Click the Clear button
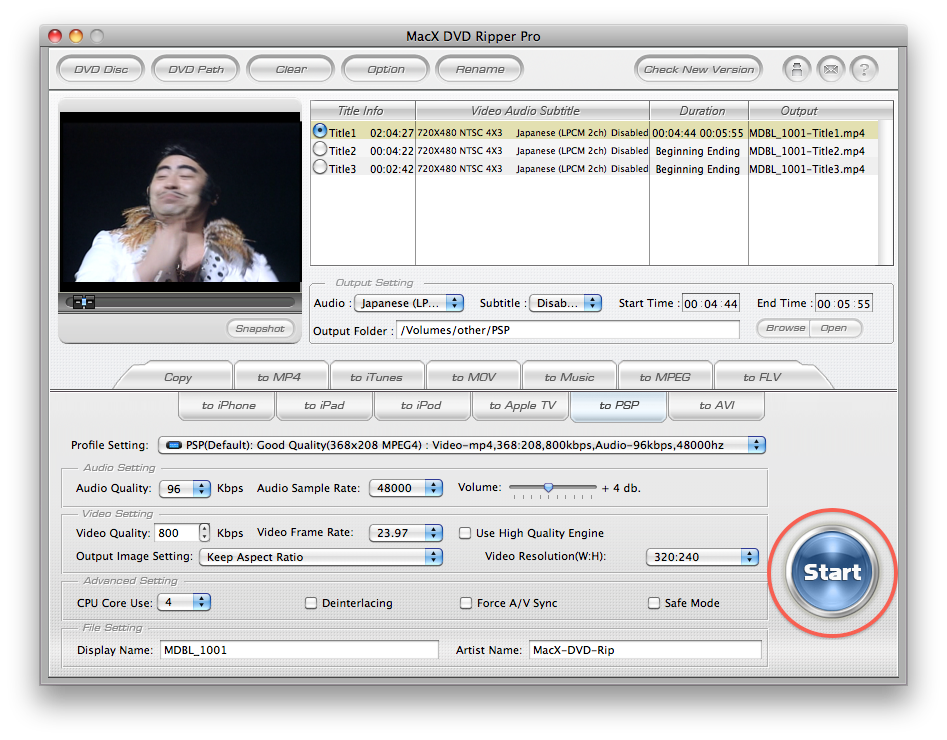Viewport: 947px width, 740px height. [291, 69]
